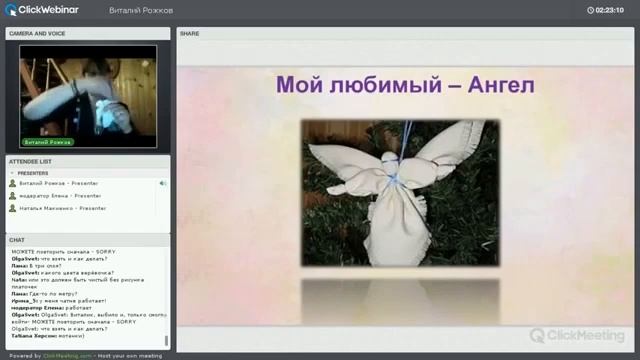Click slide title Мой любимый – Ангел
This screenshot has height=360, width=640.
(x=405, y=85)
